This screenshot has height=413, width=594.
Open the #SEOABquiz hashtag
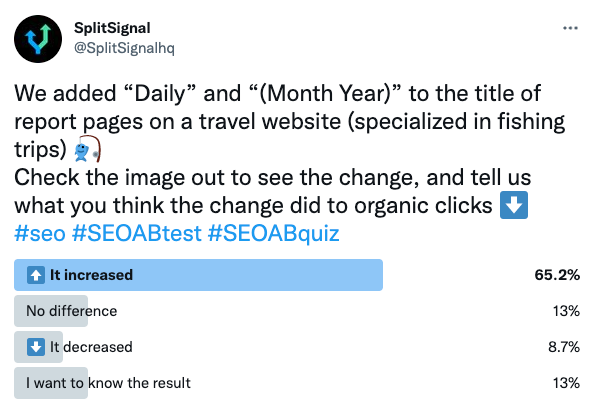pyautogui.click(x=273, y=233)
